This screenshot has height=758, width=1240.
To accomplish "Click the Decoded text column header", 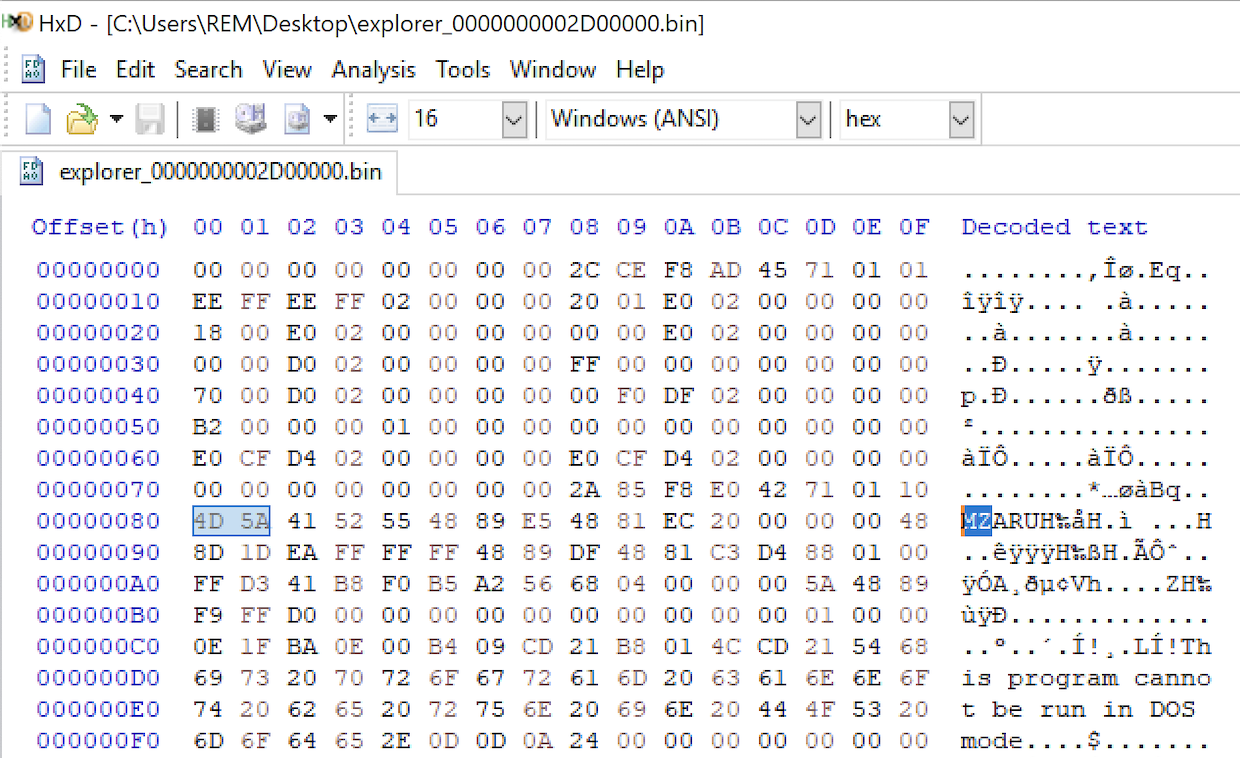I will [x=1054, y=227].
